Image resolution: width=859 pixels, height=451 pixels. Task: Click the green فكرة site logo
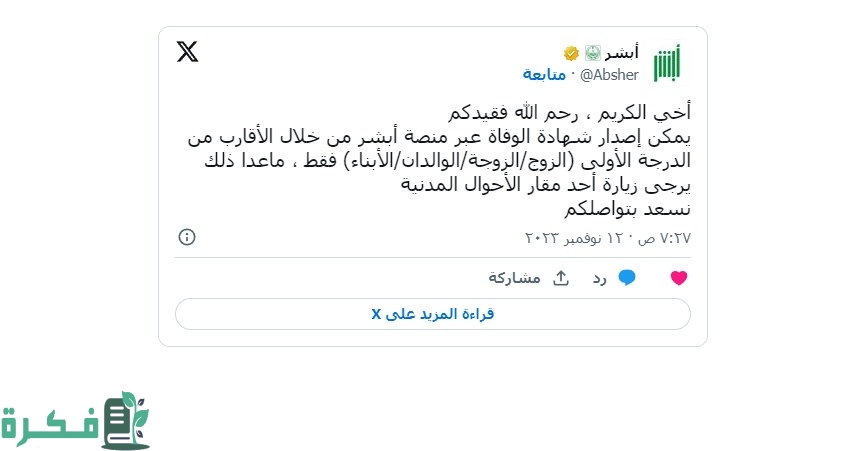pos(75,420)
